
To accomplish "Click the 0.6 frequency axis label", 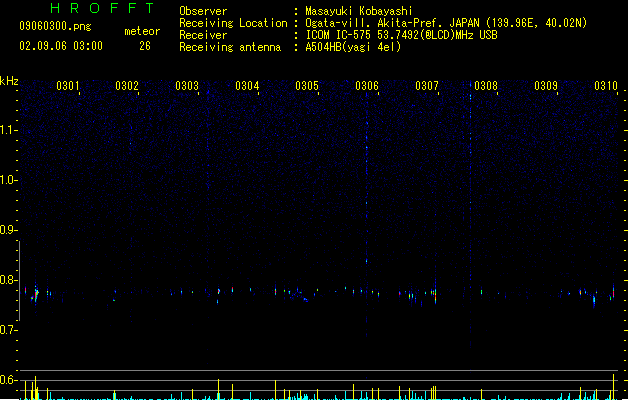I will coord(8,380).
